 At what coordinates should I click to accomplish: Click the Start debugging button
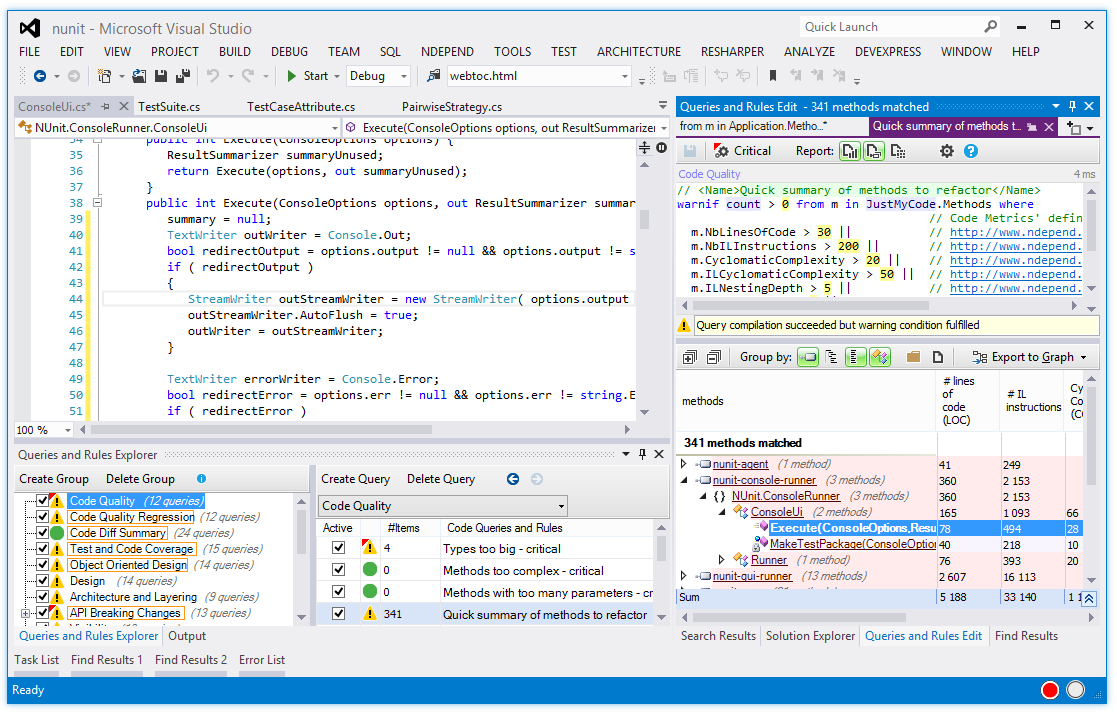(307, 76)
